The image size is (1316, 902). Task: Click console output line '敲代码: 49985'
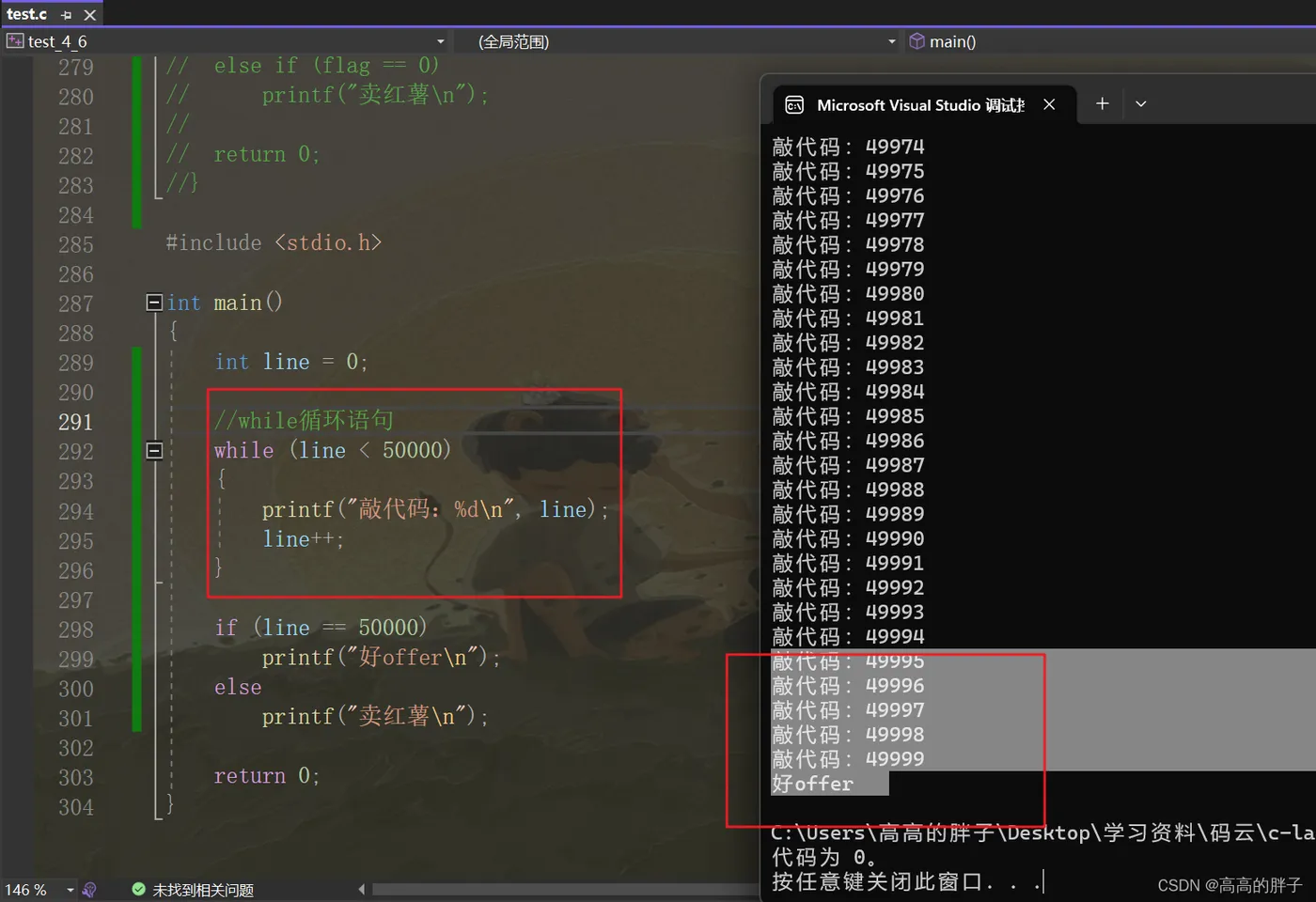[848, 416]
